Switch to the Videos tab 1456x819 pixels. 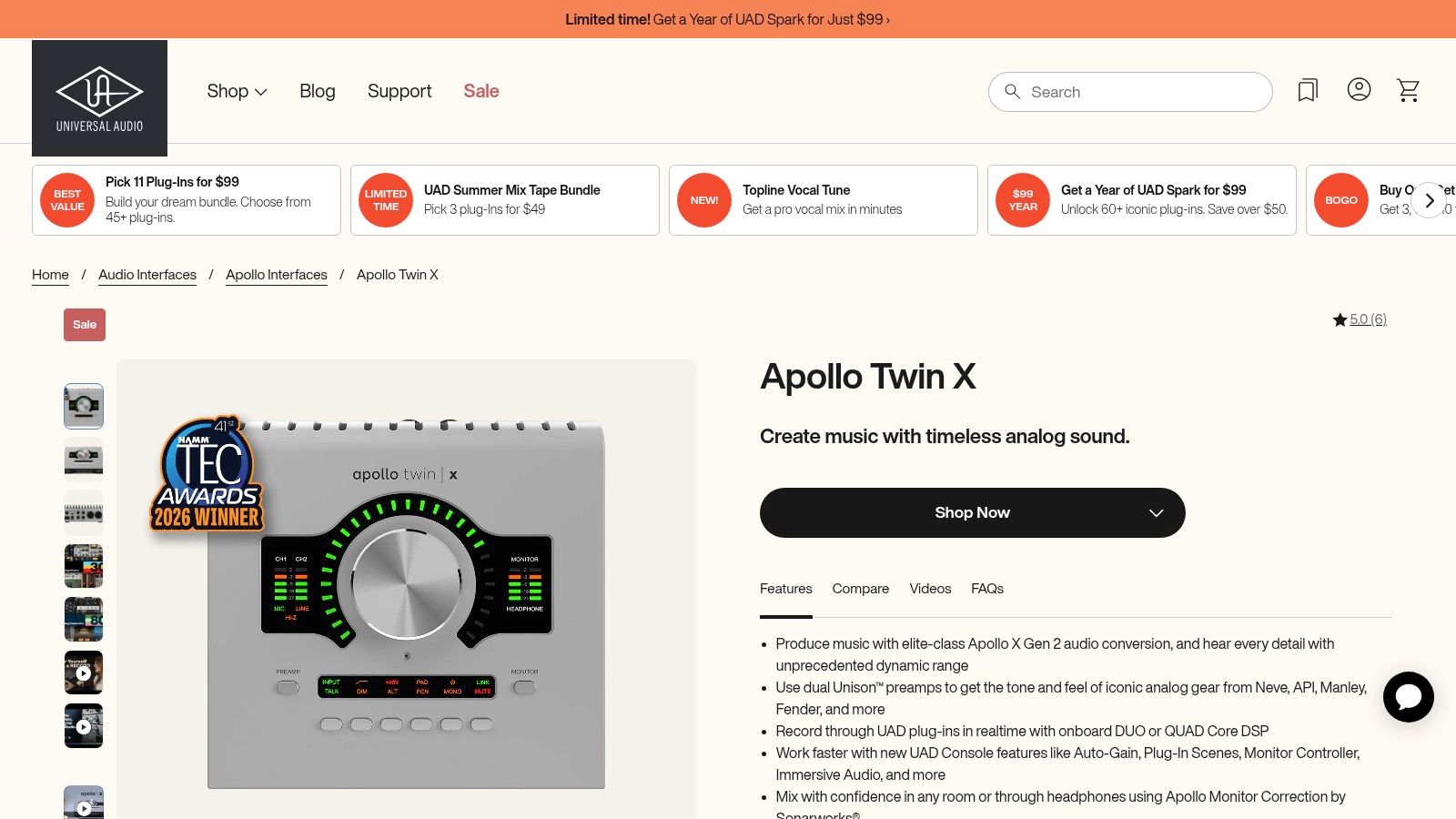click(x=930, y=589)
